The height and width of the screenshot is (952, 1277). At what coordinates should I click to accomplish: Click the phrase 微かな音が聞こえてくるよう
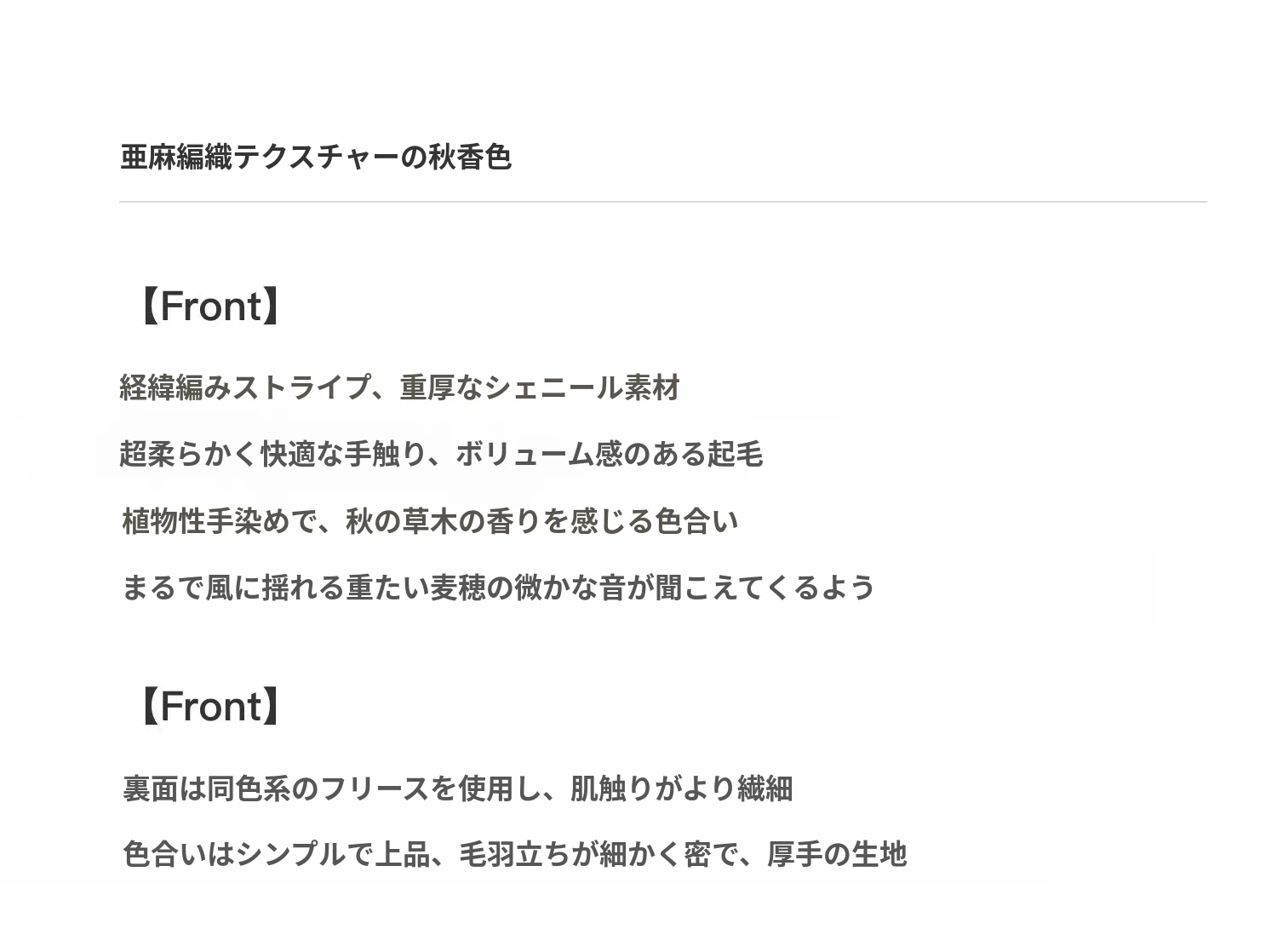[x=694, y=588]
